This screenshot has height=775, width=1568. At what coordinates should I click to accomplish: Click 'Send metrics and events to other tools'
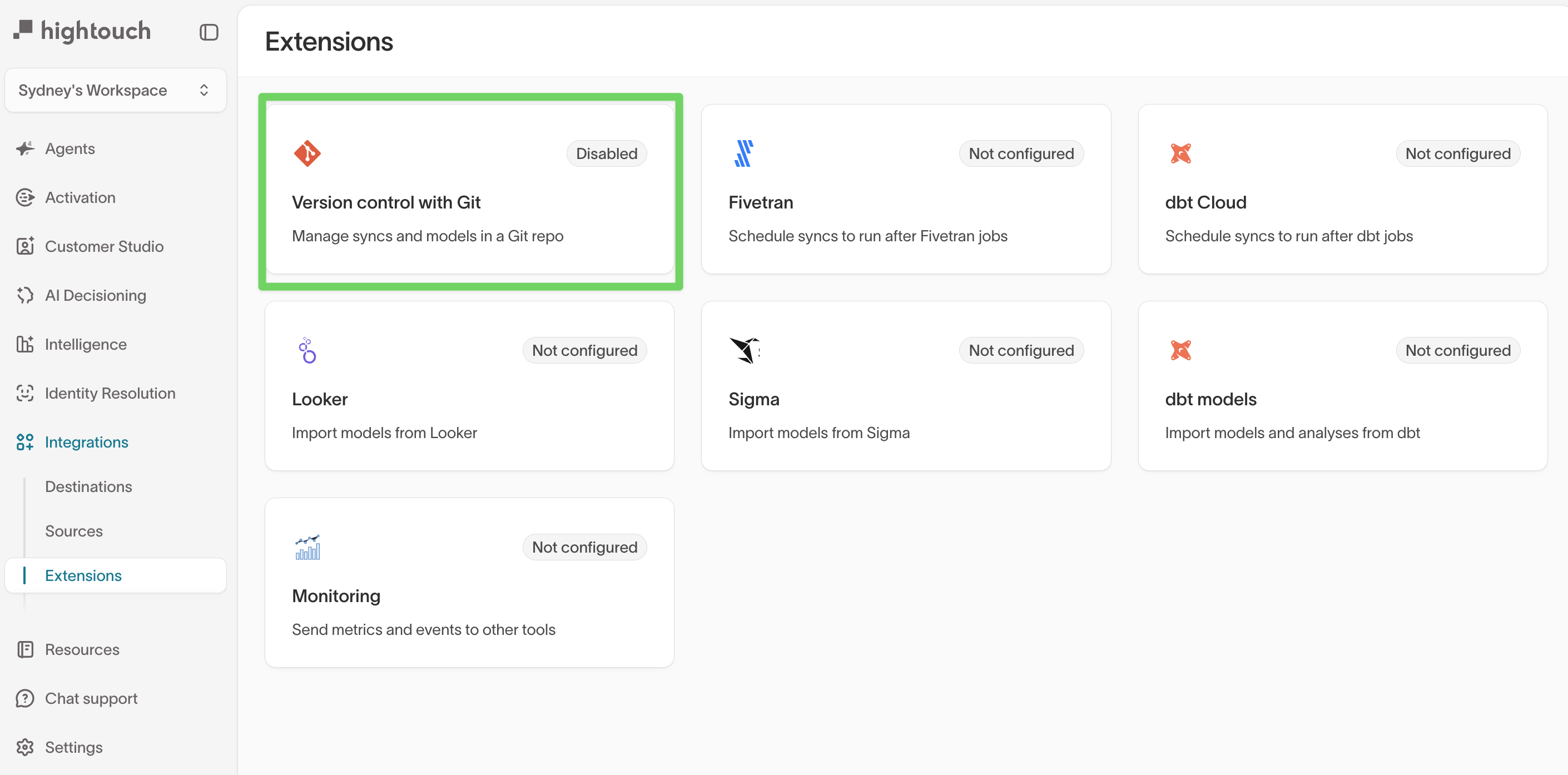coord(423,629)
